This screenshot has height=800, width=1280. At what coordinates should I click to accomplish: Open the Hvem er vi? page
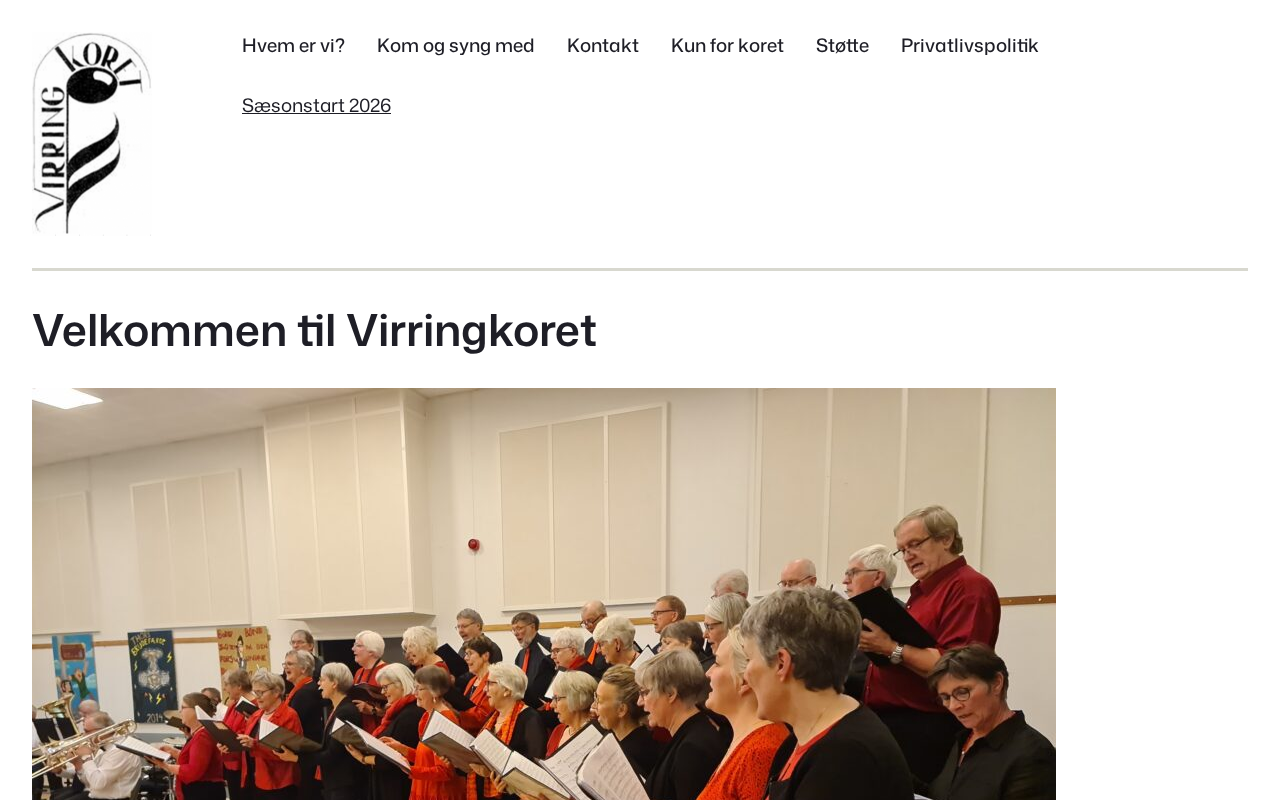pyautogui.click(x=293, y=46)
